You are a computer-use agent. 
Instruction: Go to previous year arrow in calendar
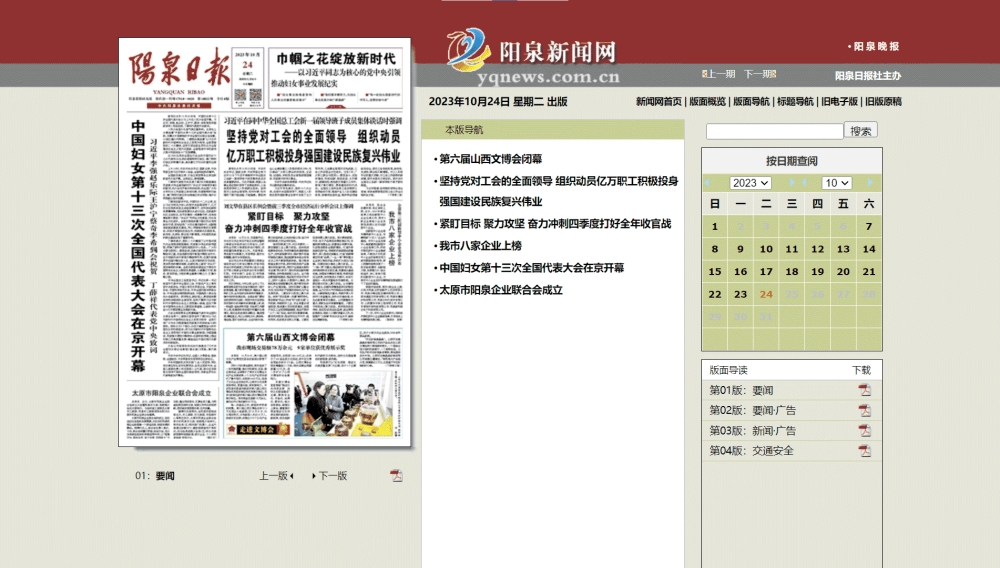(x=707, y=183)
